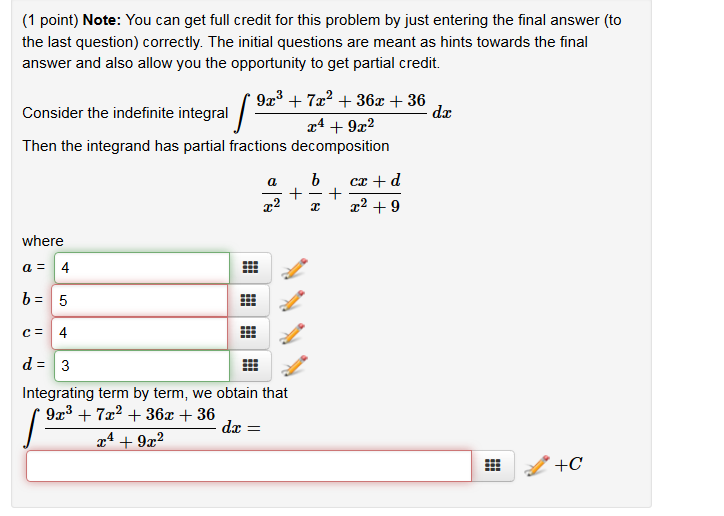The width and height of the screenshot is (724, 516).
Task: Click the empty final integral answer field
Action: [x=248, y=466]
